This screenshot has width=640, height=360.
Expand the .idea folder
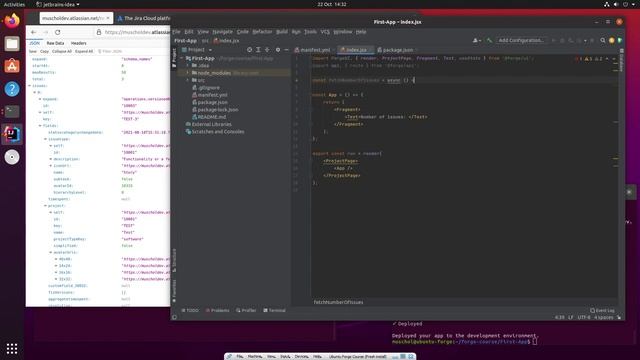[x=188, y=65]
